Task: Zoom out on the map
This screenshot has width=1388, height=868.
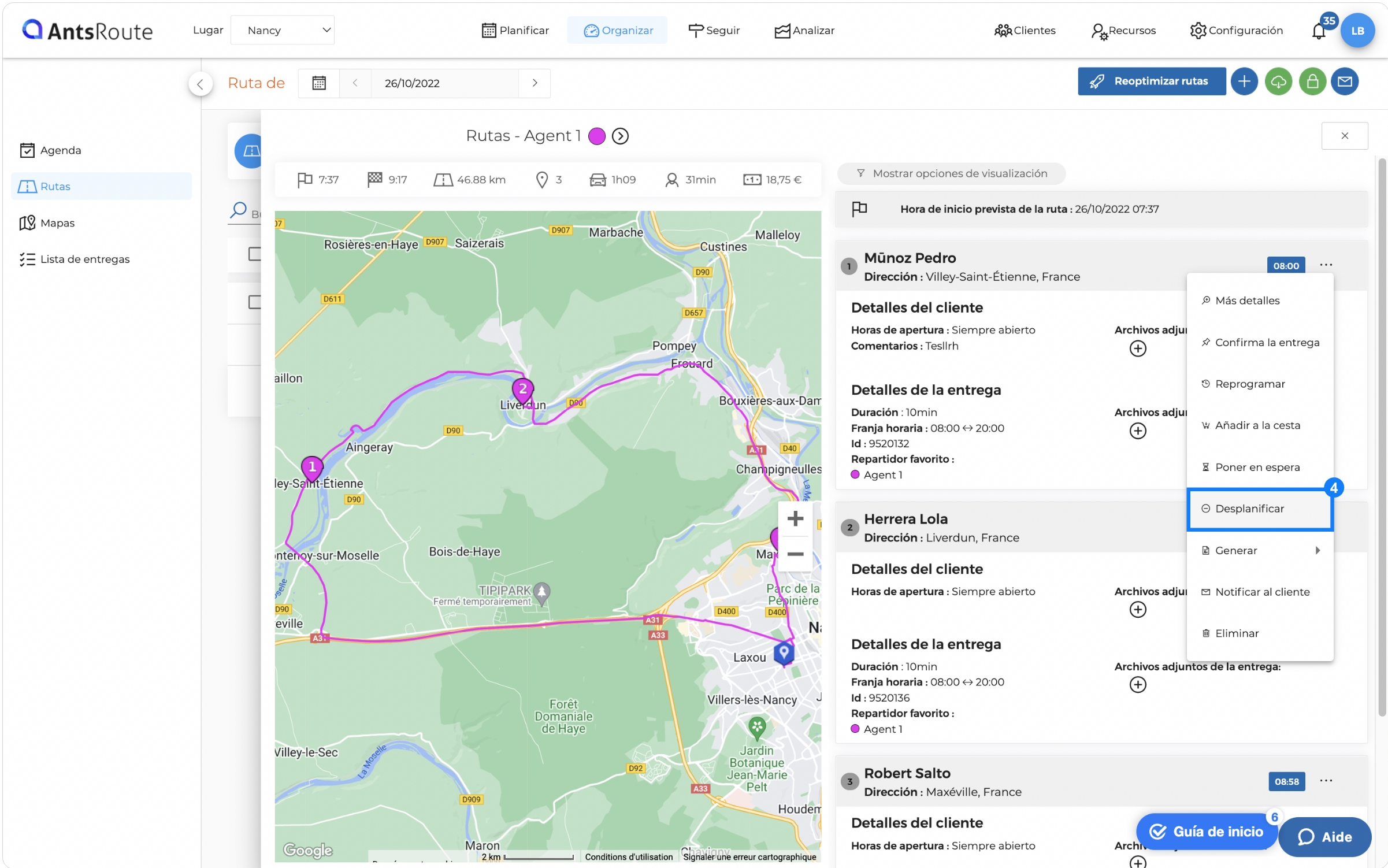Action: coord(795,554)
